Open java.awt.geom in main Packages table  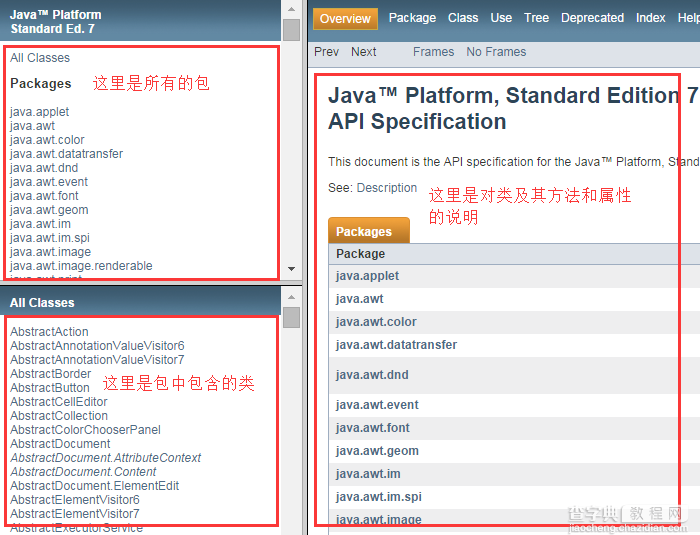(377, 451)
